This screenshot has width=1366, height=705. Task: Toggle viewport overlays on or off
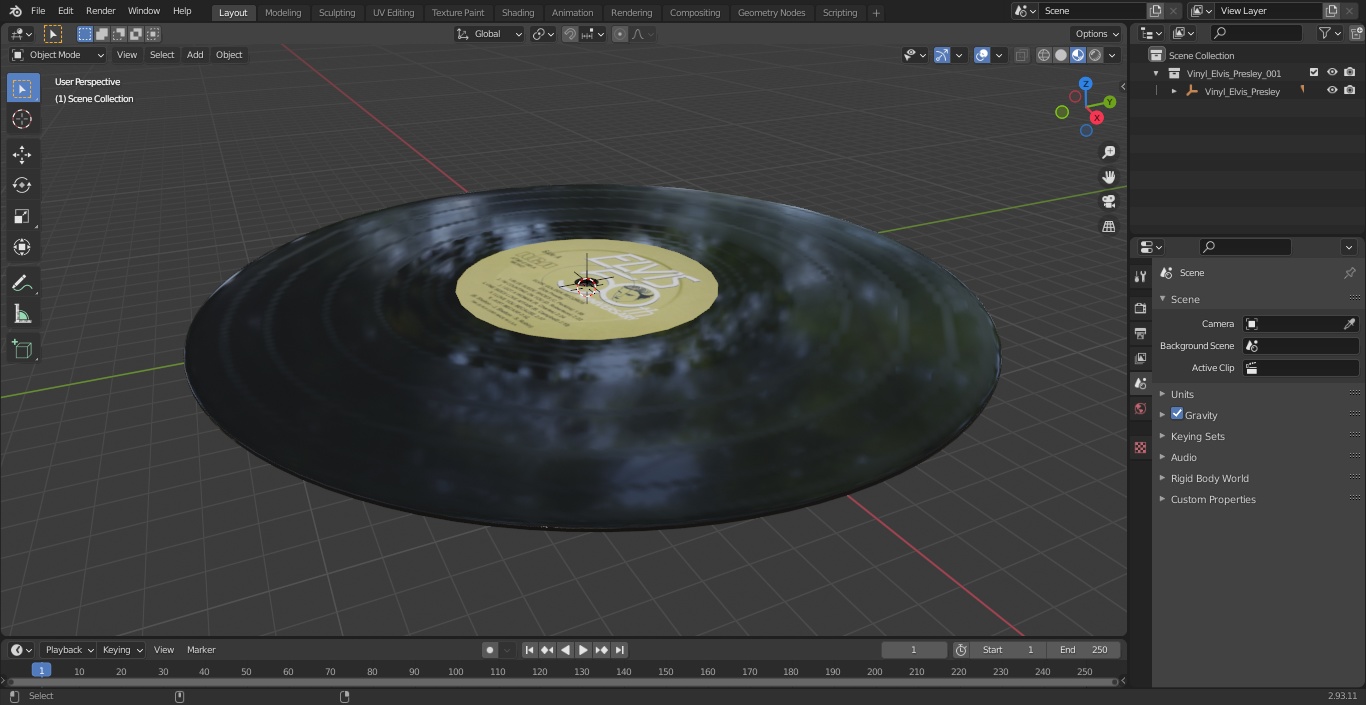[982, 55]
